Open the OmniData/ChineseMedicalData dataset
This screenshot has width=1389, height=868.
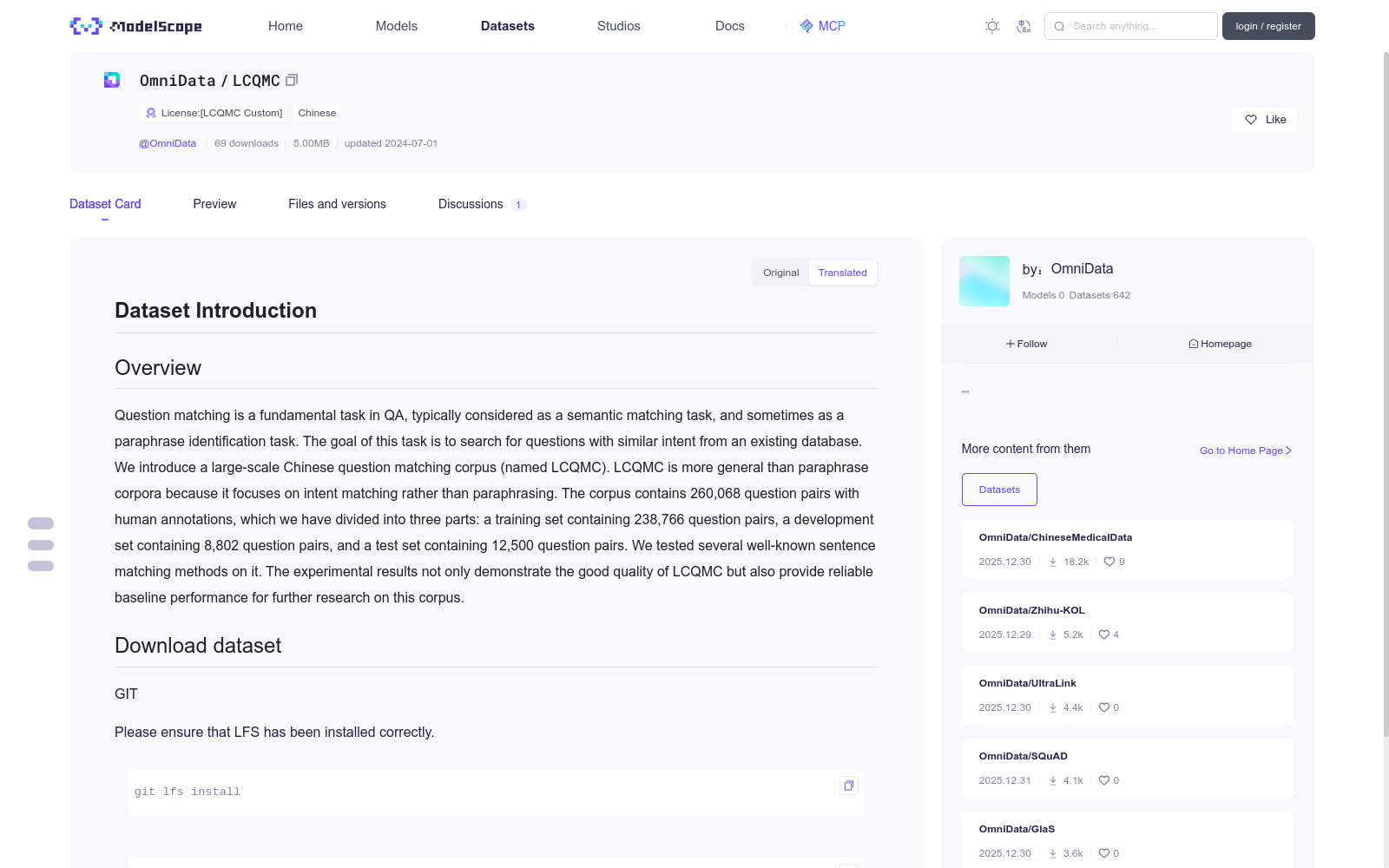1055,537
